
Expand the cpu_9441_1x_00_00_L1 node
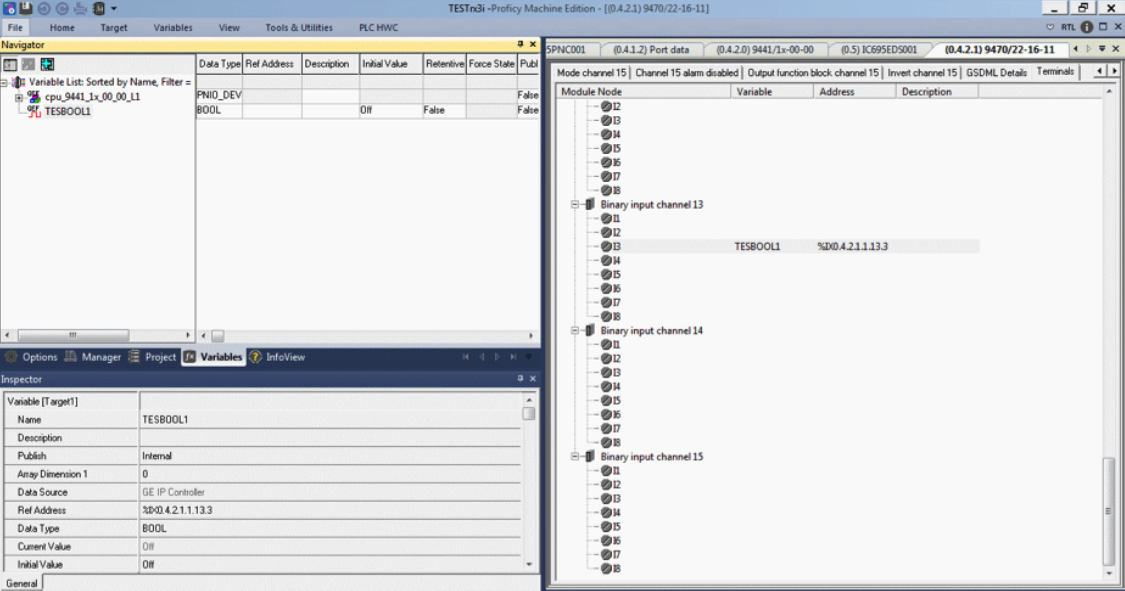[x=19, y=97]
